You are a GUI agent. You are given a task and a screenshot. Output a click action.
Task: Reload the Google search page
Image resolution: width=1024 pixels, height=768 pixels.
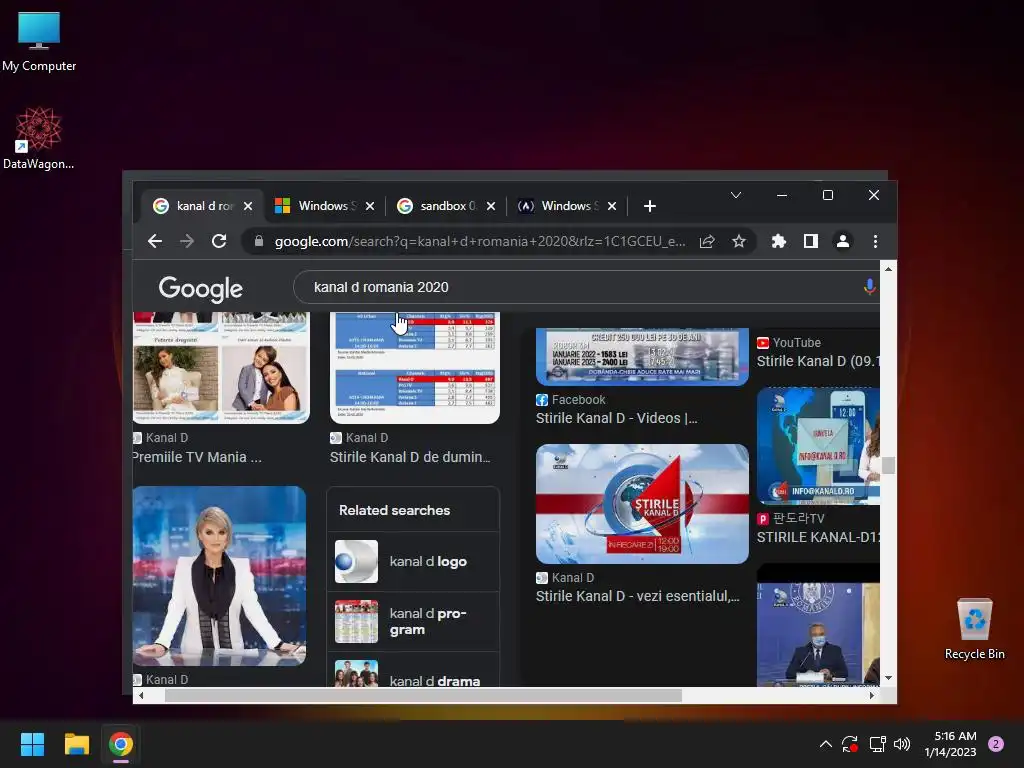pyautogui.click(x=219, y=242)
